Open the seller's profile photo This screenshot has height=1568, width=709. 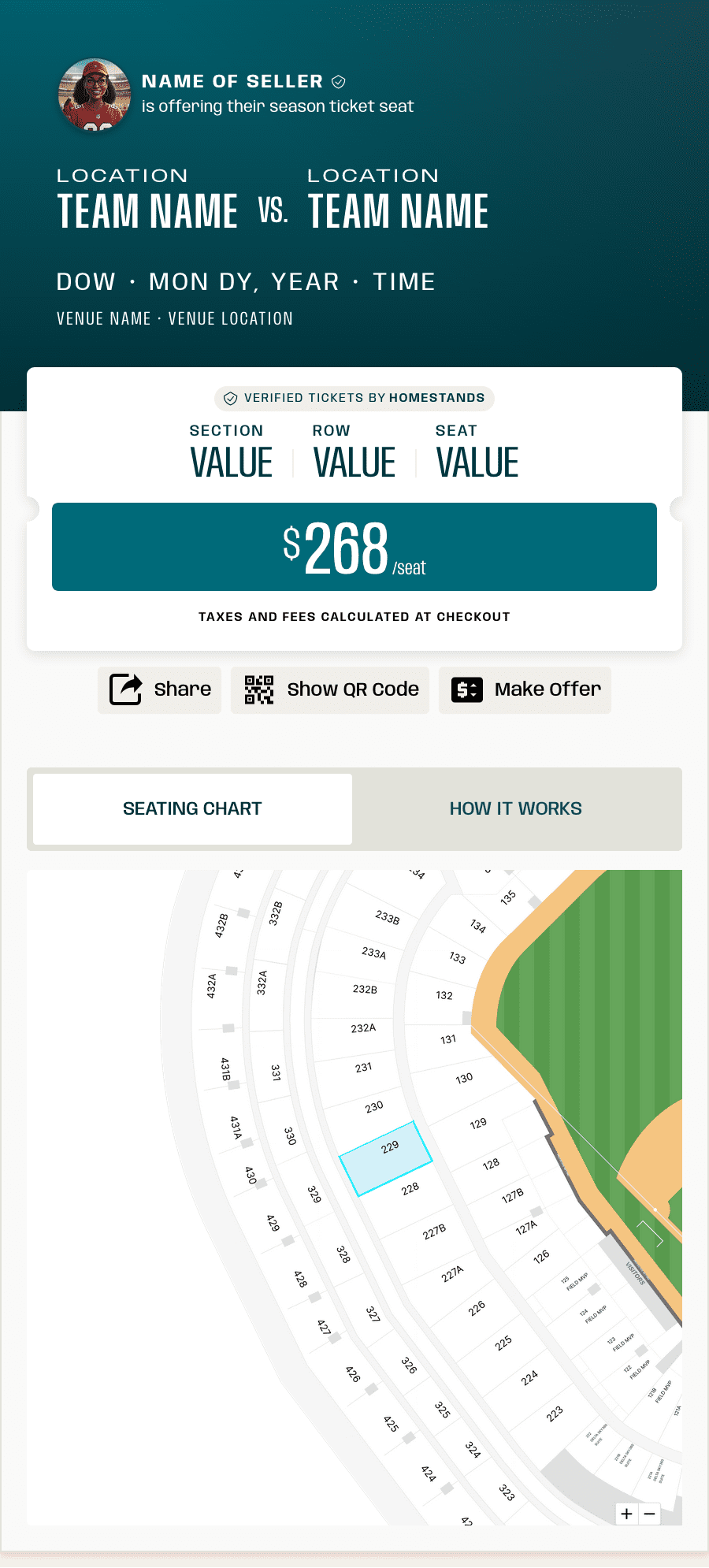[95, 95]
